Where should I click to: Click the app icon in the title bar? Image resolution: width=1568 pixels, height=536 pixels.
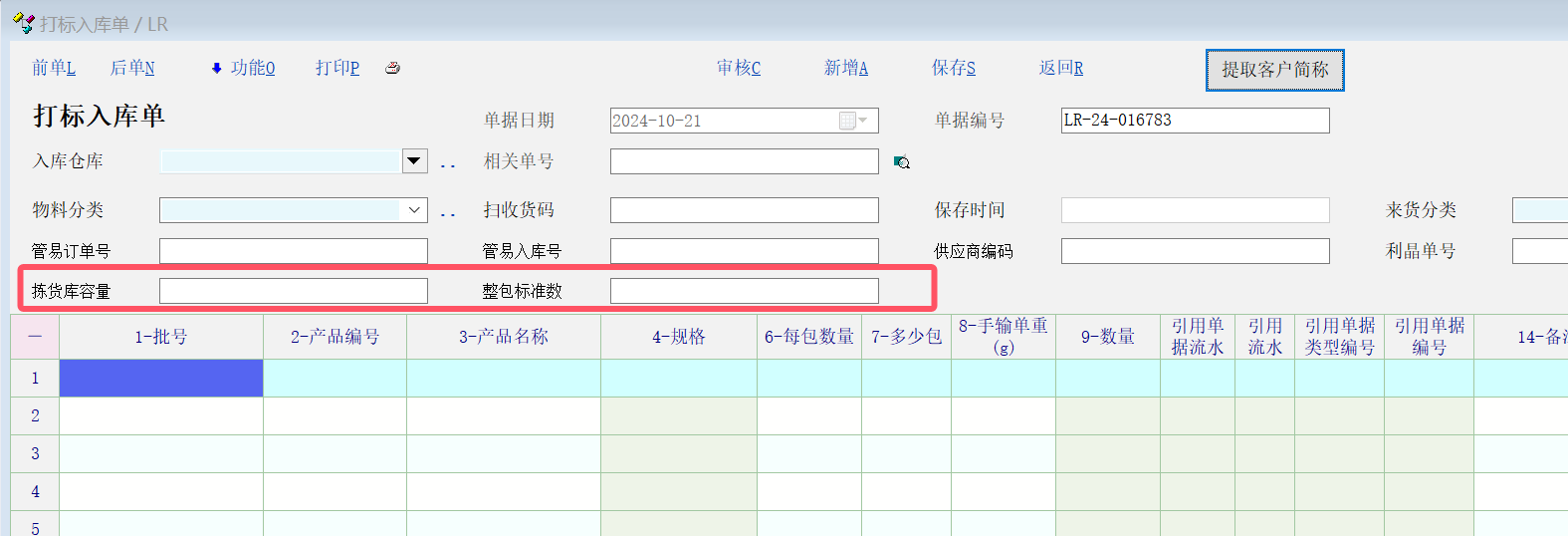tap(23, 23)
